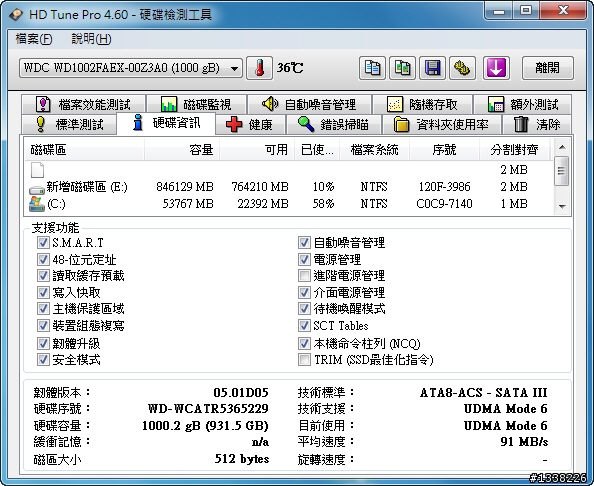
Task: Toggle the 待機喚醒模式 checkbox
Action: click(x=304, y=309)
